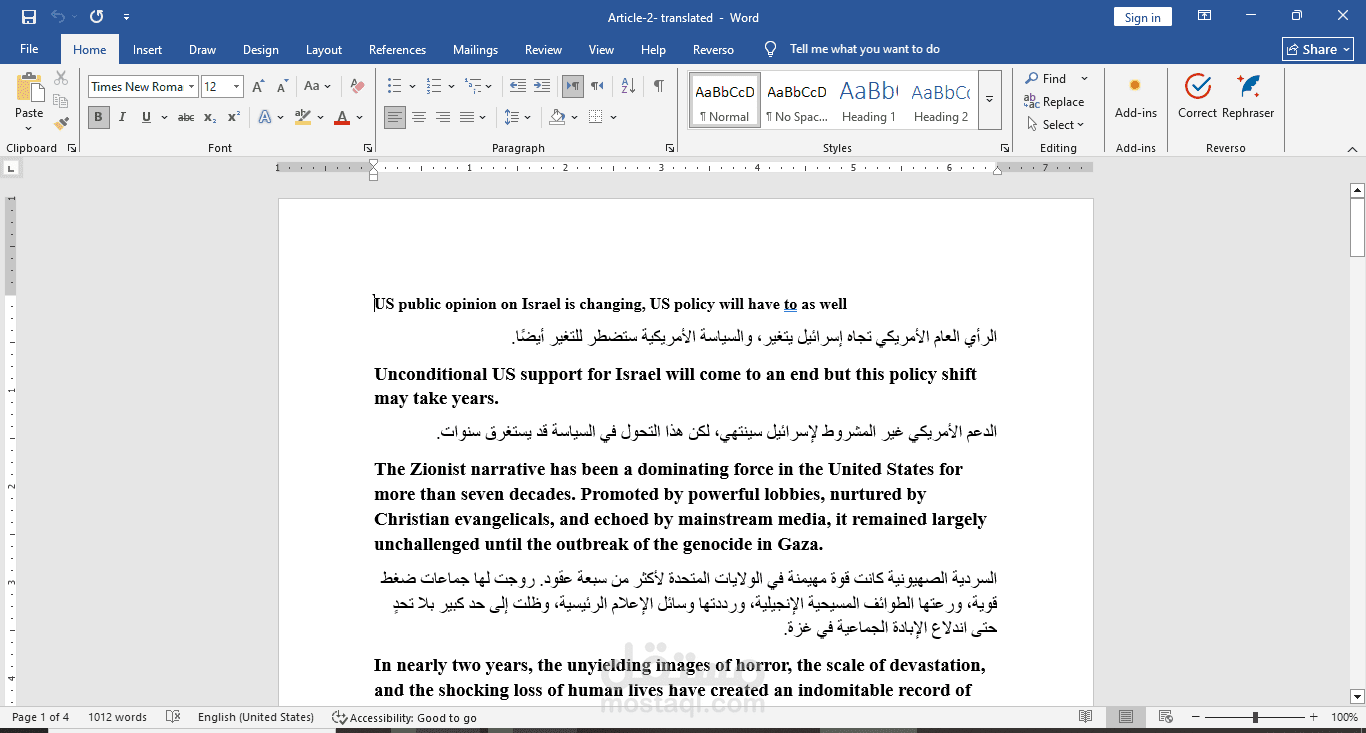Switch to the References tab
Viewport: 1366px width, 733px height.
397,50
